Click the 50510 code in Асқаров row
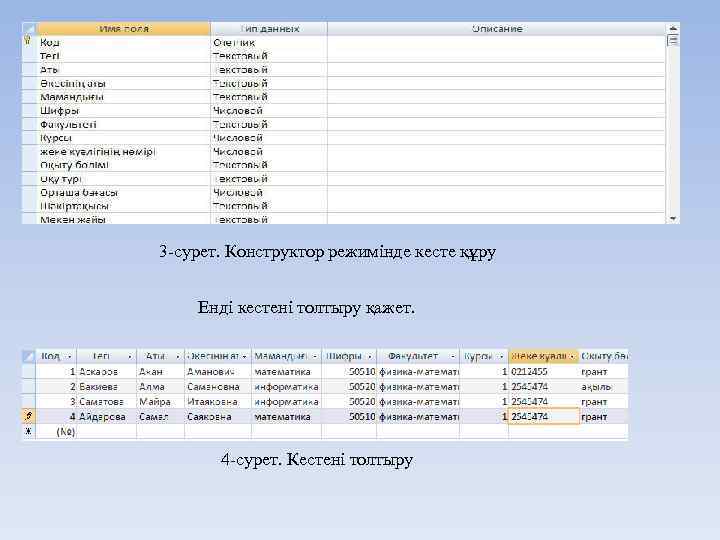Image resolution: width=720 pixels, height=540 pixels. pyautogui.click(x=349, y=371)
